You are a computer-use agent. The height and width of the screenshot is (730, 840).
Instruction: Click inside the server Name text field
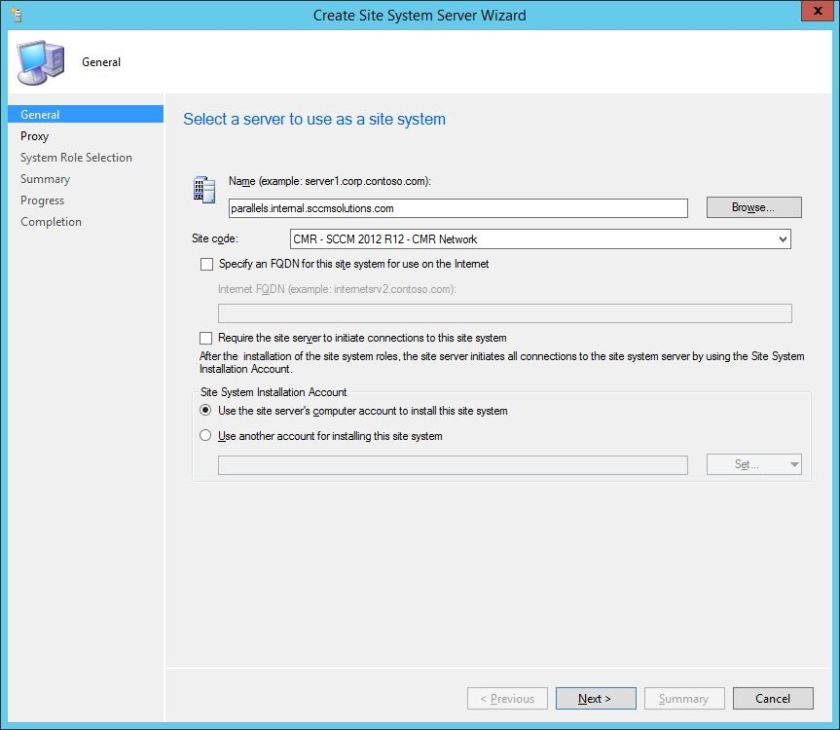pyautogui.click(x=450, y=208)
